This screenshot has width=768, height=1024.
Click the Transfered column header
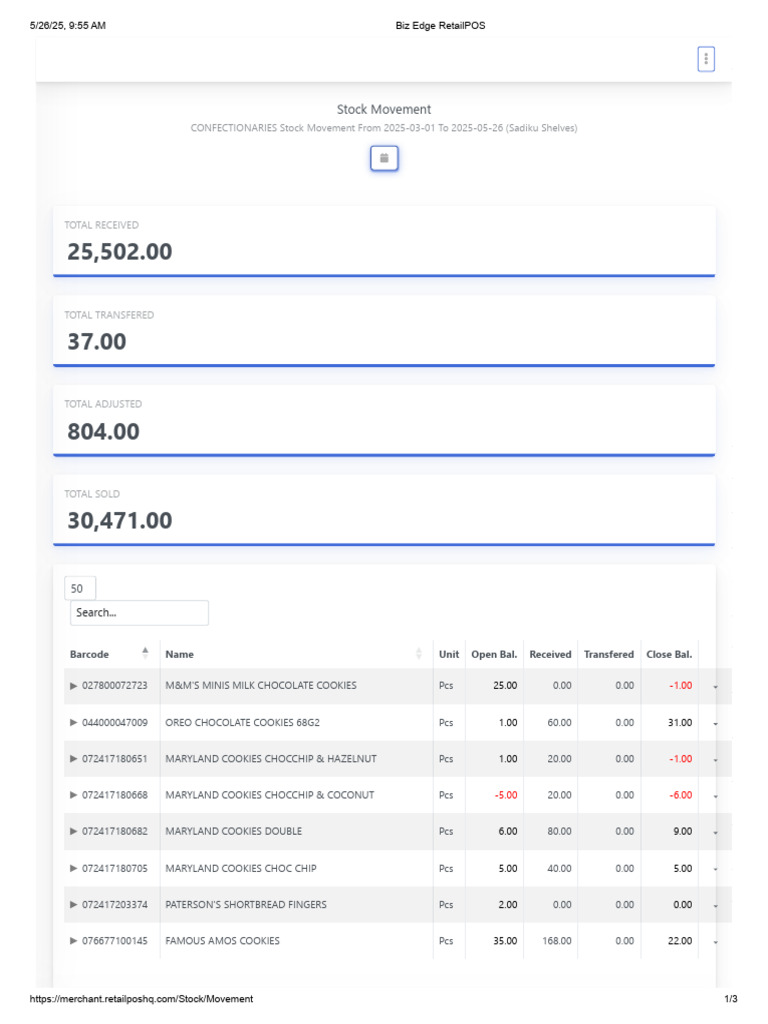pyautogui.click(x=609, y=654)
